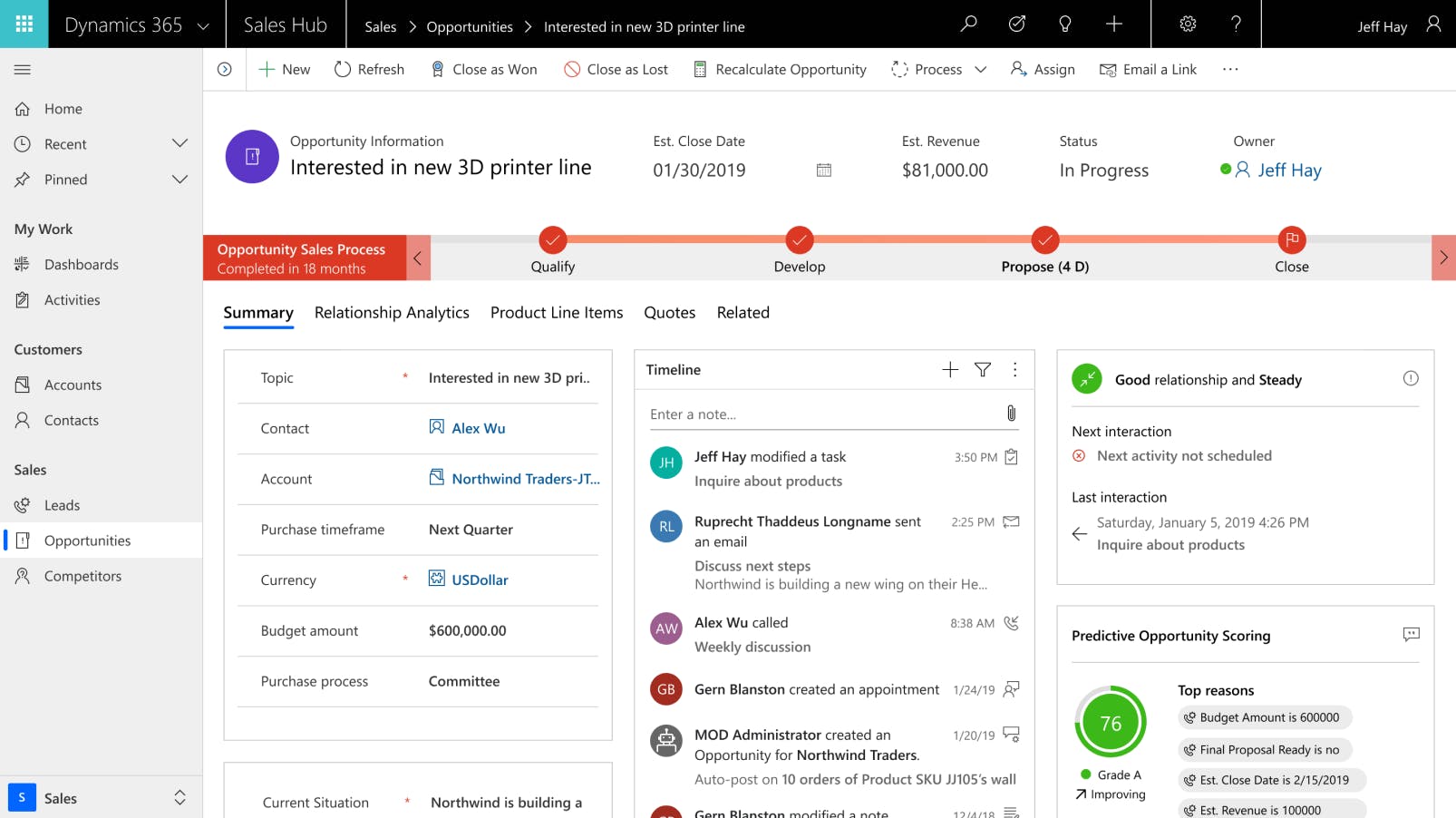Open Help via the question mark icon

[x=1235, y=24]
